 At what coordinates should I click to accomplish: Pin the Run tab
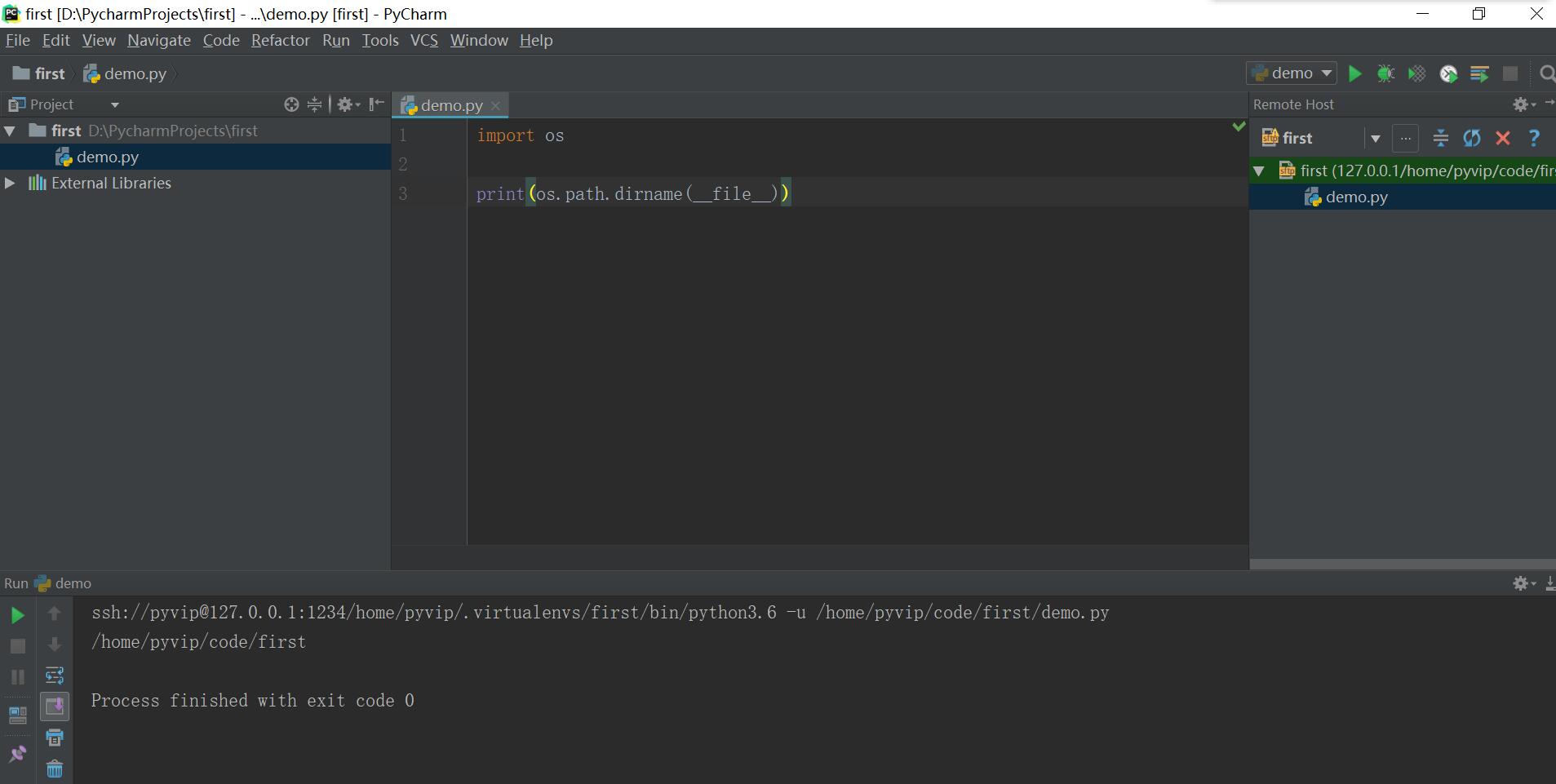[17, 753]
